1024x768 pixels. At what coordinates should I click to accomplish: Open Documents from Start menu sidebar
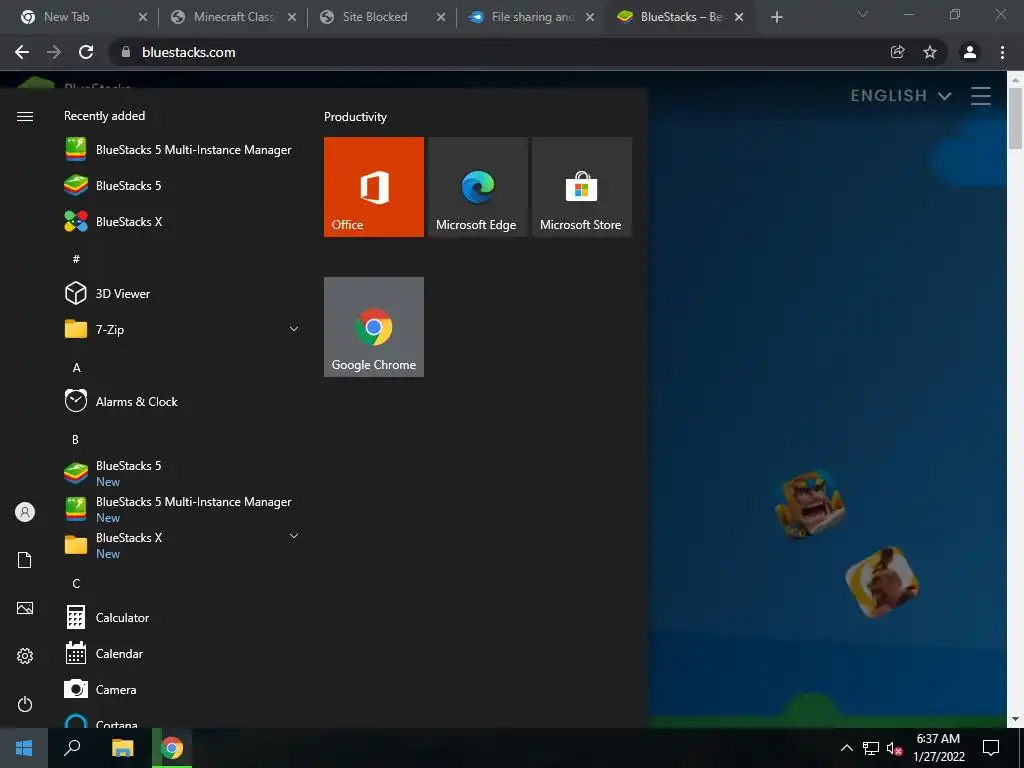coord(25,560)
